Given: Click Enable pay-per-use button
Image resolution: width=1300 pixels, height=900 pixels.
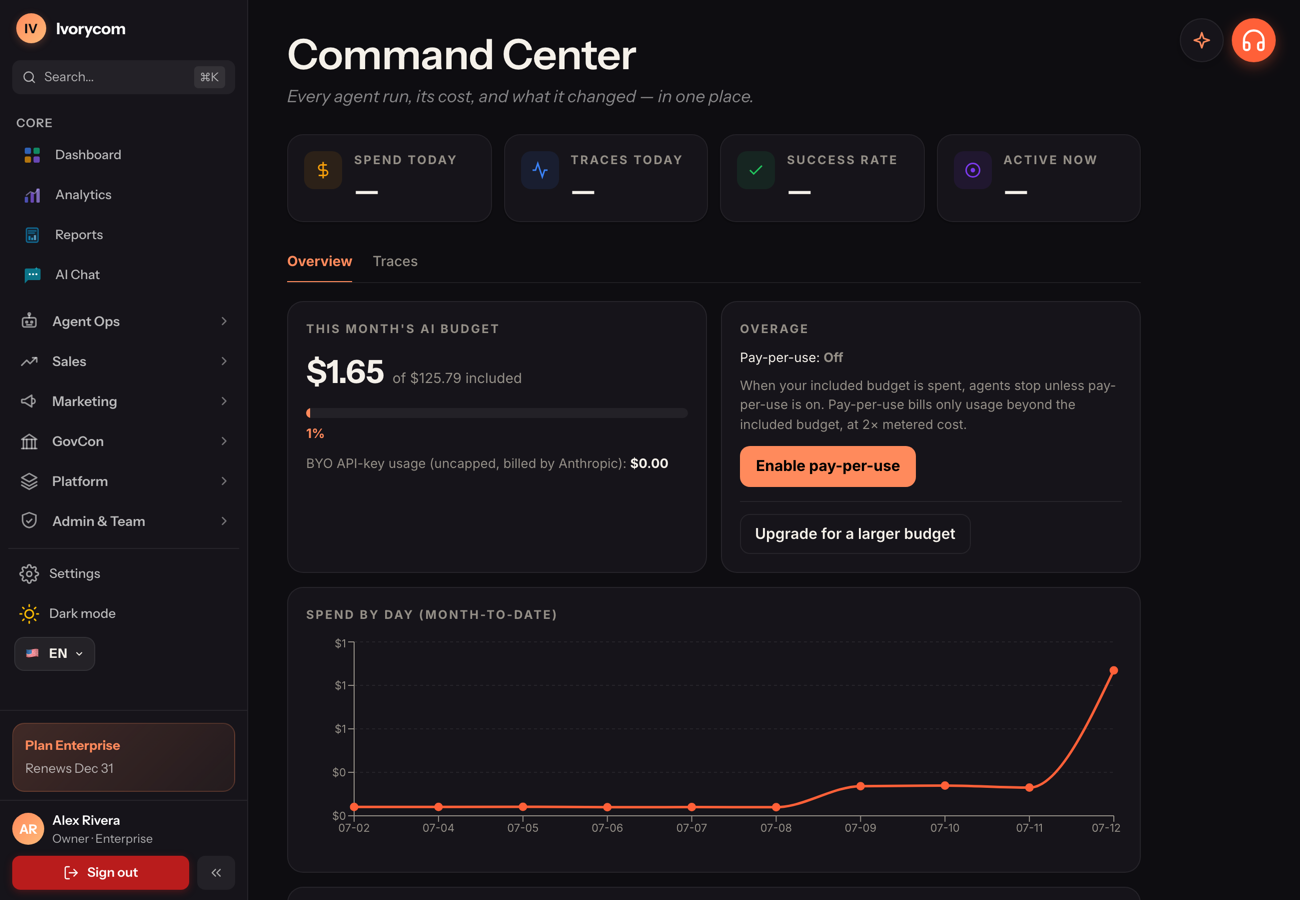Looking at the screenshot, I should pos(828,466).
